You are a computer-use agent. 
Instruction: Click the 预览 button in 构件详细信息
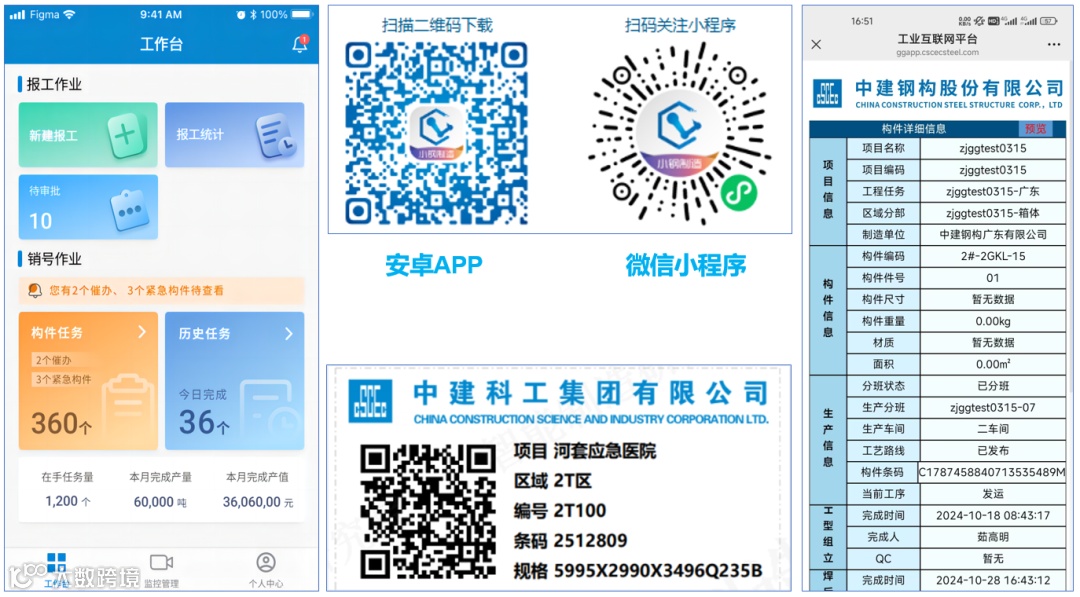(1035, 129)
